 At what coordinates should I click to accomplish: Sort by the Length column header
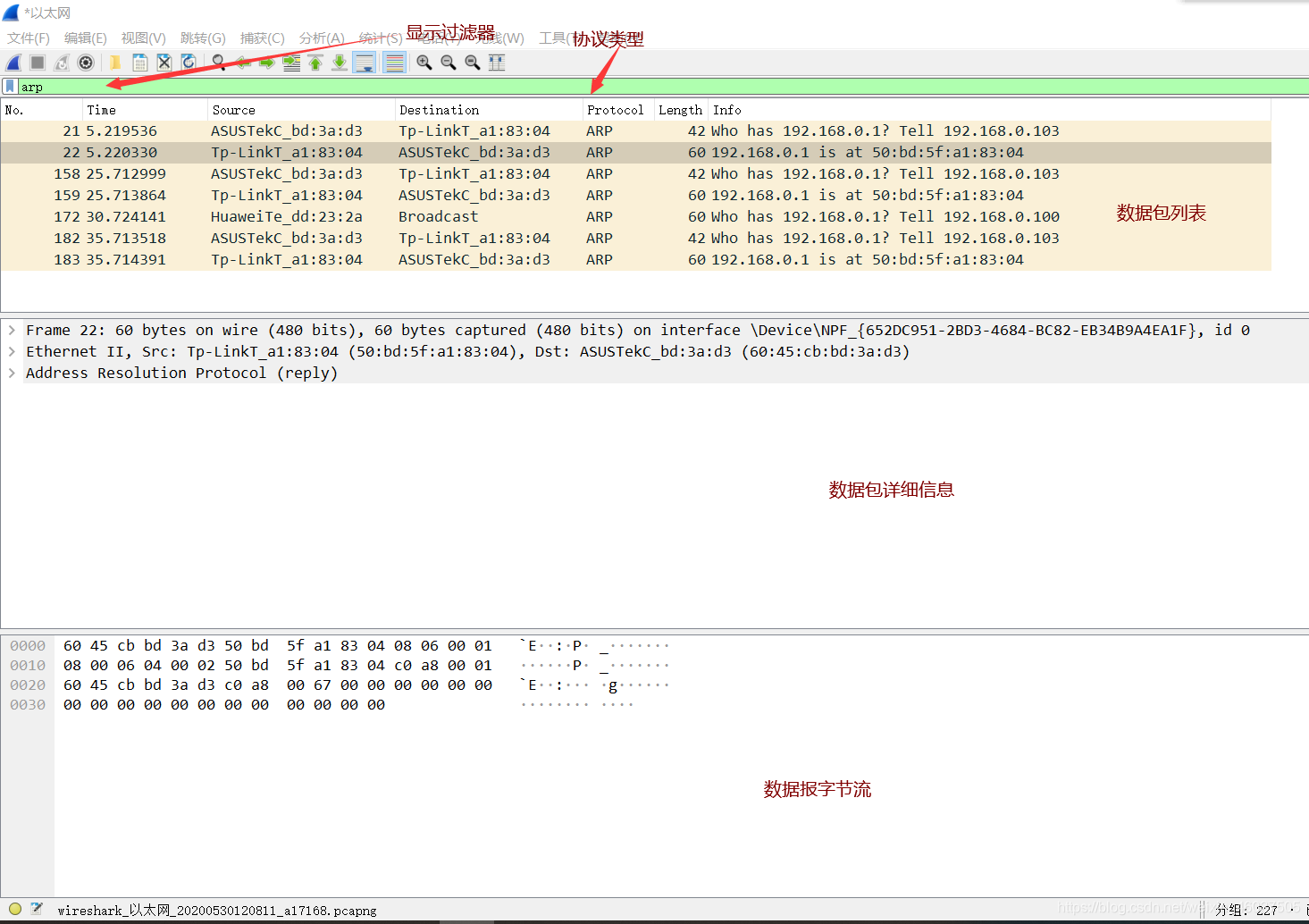click(x=681, y=110)
